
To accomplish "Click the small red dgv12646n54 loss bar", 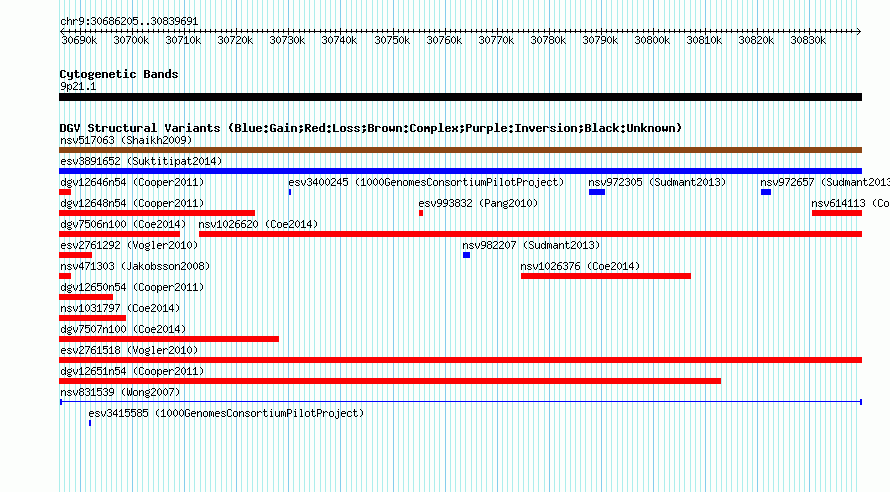I will click(65, 192).
